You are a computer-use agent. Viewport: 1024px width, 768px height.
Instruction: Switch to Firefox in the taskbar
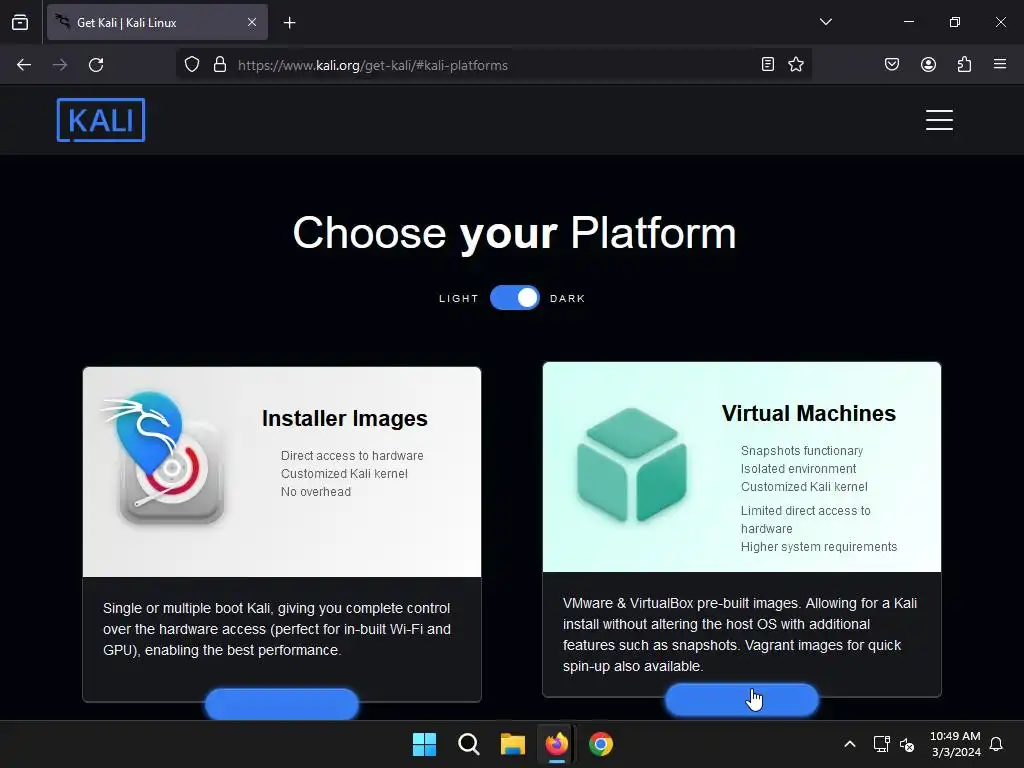click(557, 744)
